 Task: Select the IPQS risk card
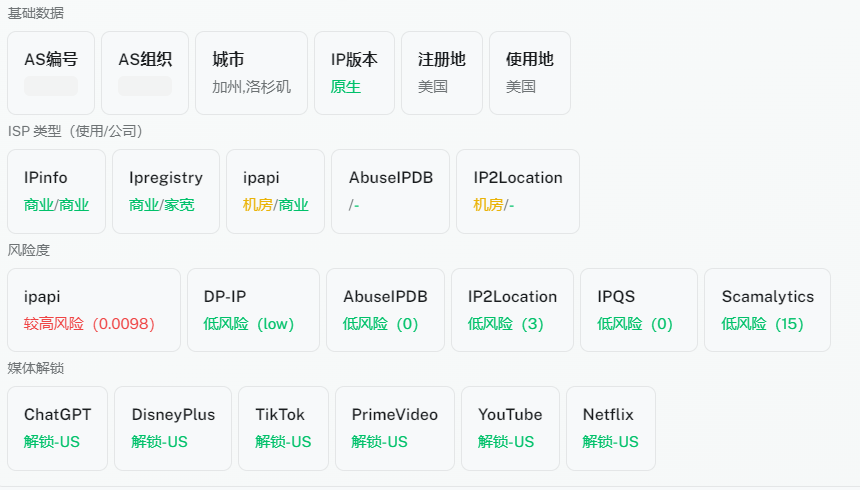(638, 310)
